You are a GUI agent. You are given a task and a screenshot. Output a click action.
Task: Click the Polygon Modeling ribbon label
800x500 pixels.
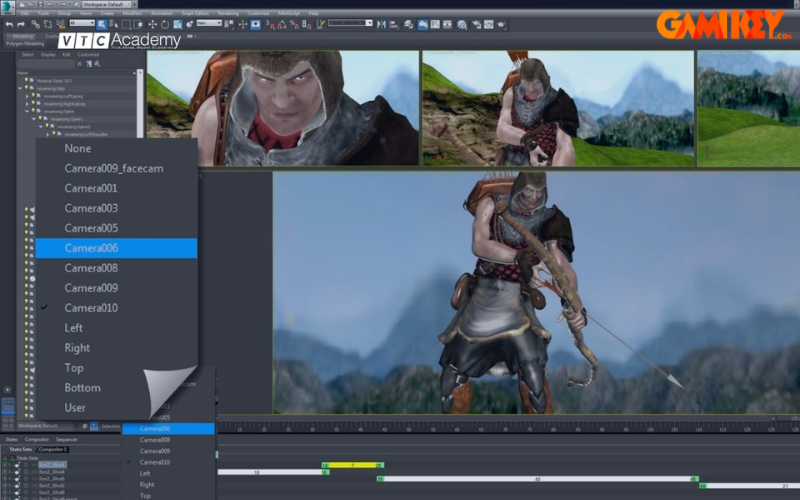25,44
